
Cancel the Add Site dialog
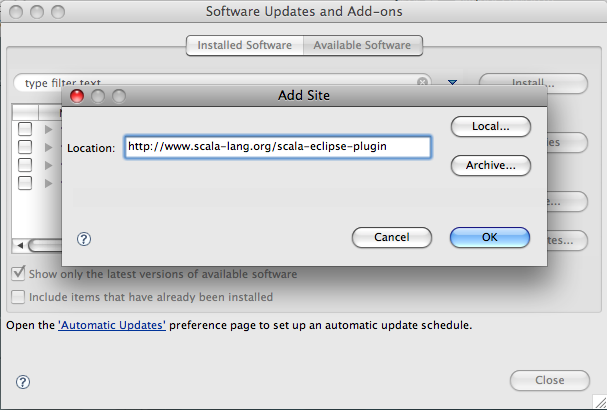tap(392, 238)
